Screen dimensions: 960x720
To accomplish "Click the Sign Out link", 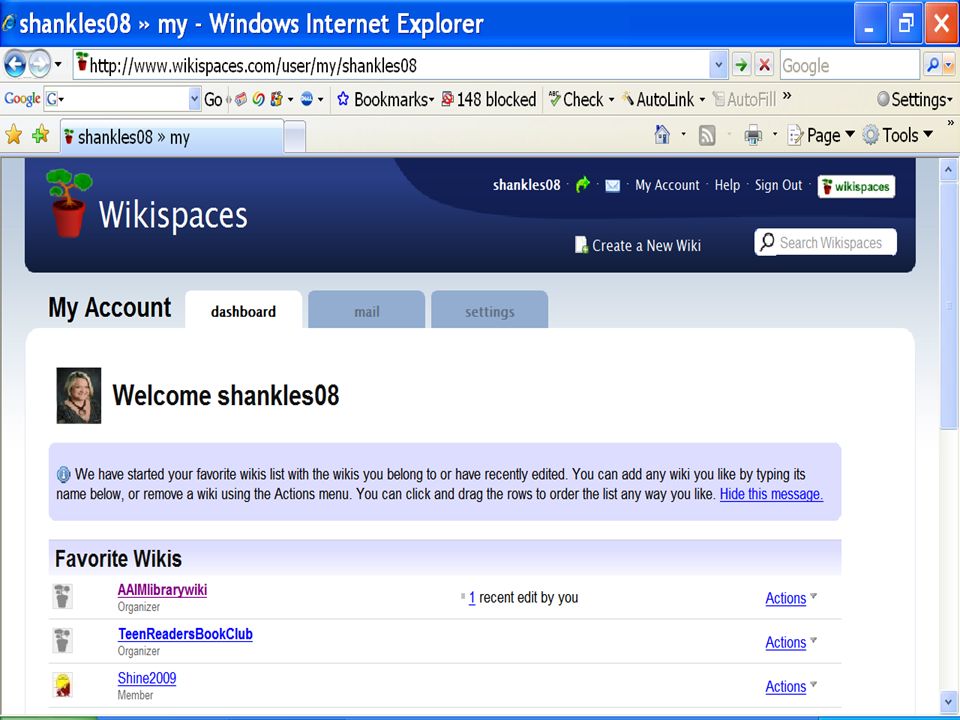I will pyautogui.click(x=778, y=185).
